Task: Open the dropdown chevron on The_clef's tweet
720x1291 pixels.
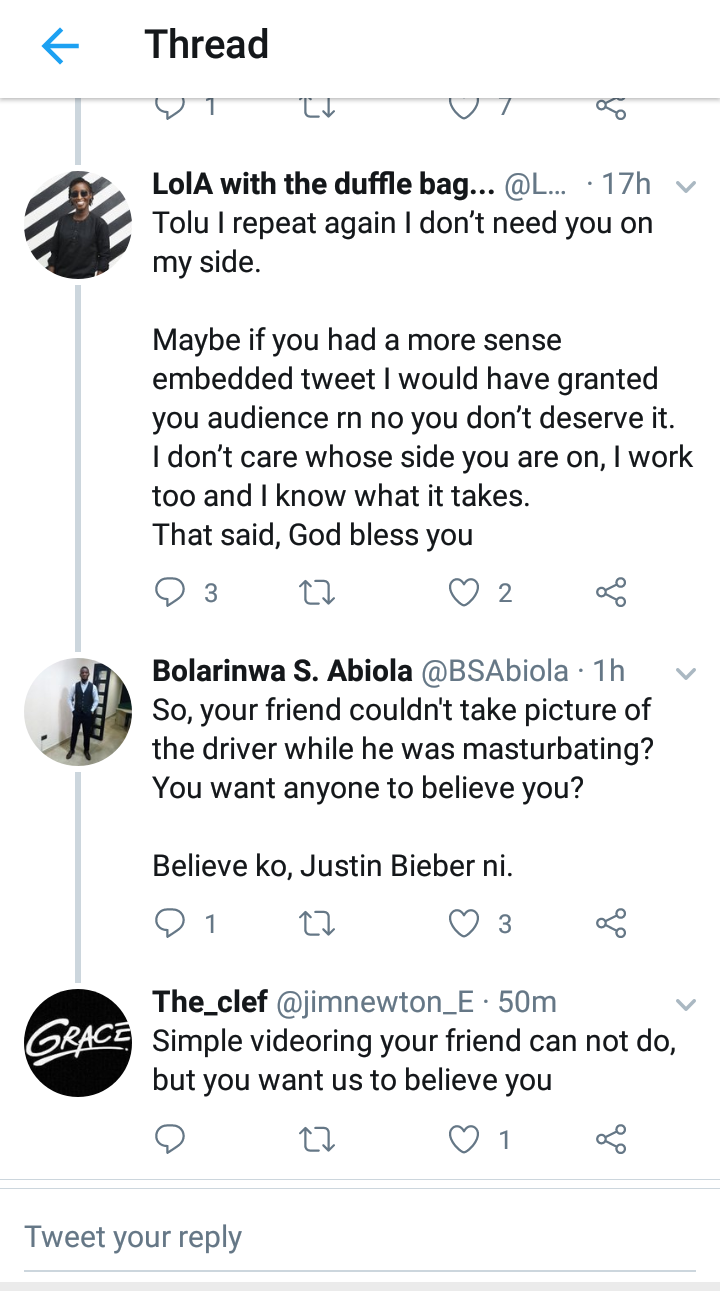Action: tap(686, 1003)
